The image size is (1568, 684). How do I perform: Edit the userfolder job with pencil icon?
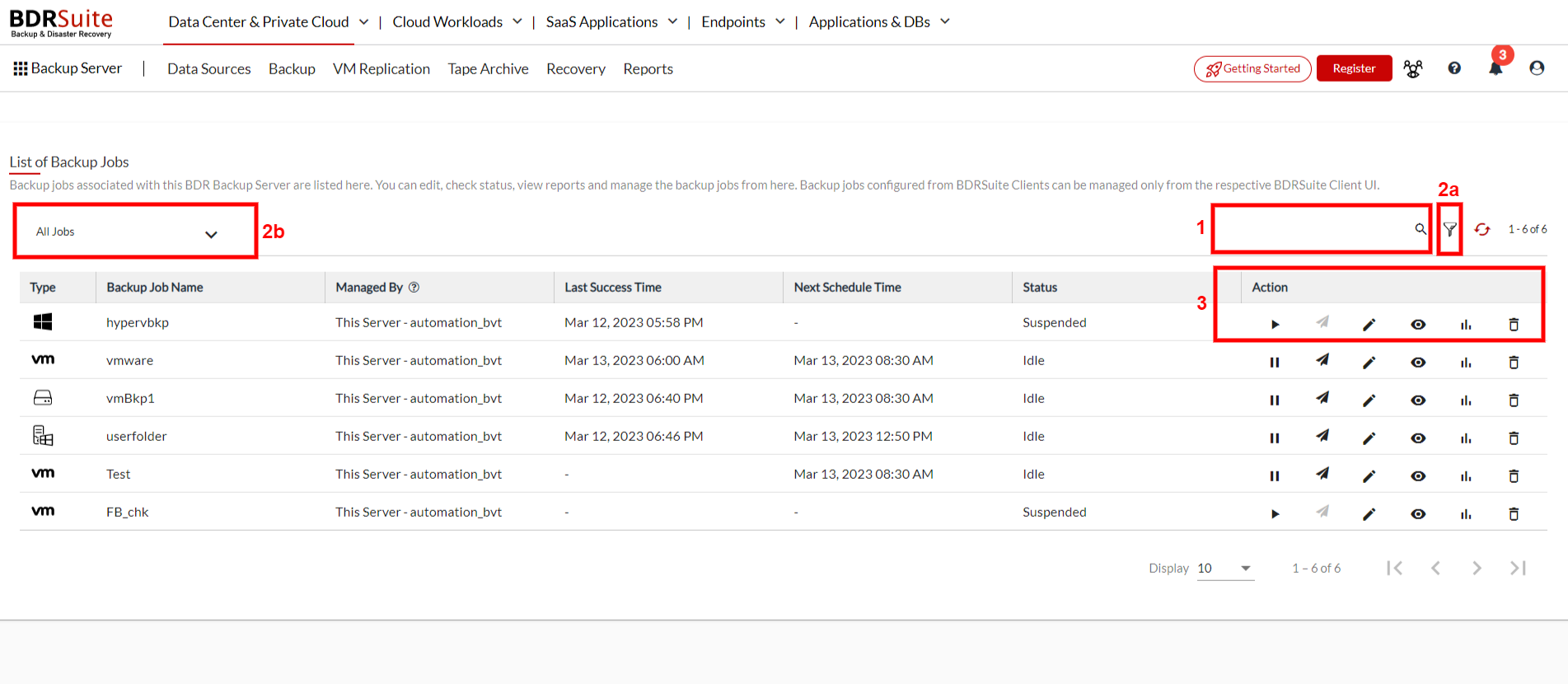pos(1369,438)
